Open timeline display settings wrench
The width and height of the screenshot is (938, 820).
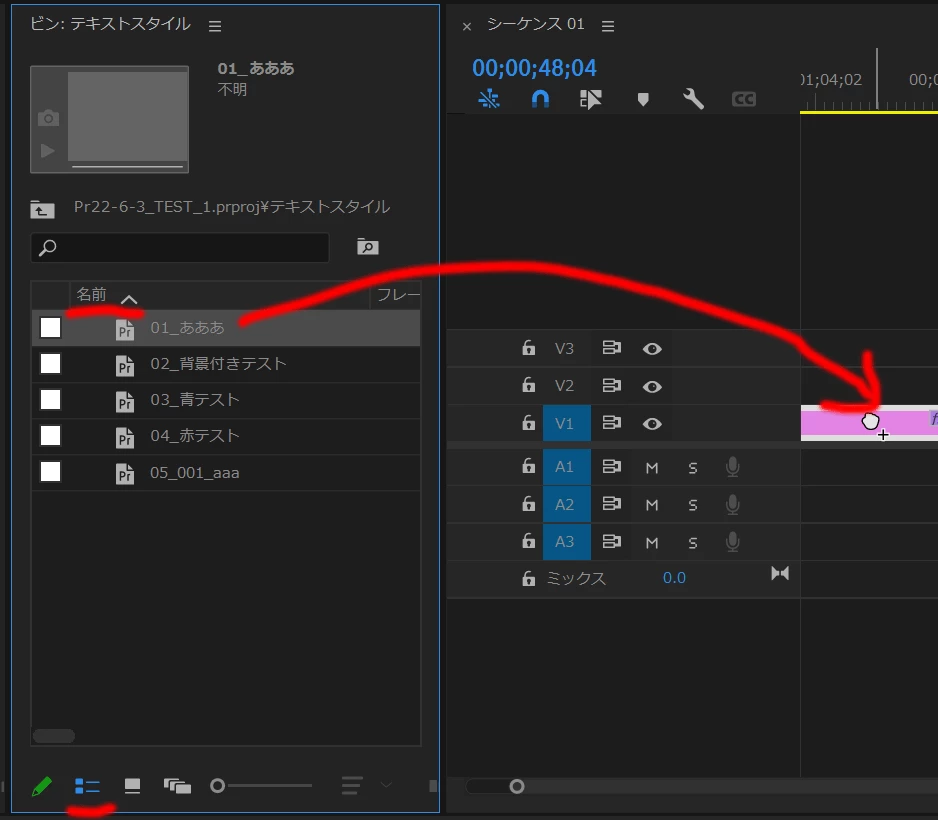point(693,99)
